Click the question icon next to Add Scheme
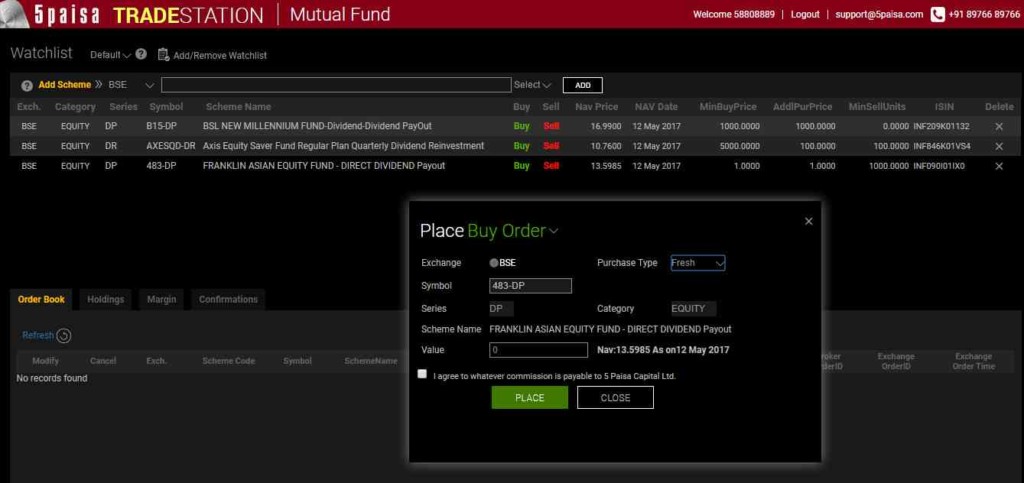1024x483 pixels. pyautogui.click(x=27, y=85)
